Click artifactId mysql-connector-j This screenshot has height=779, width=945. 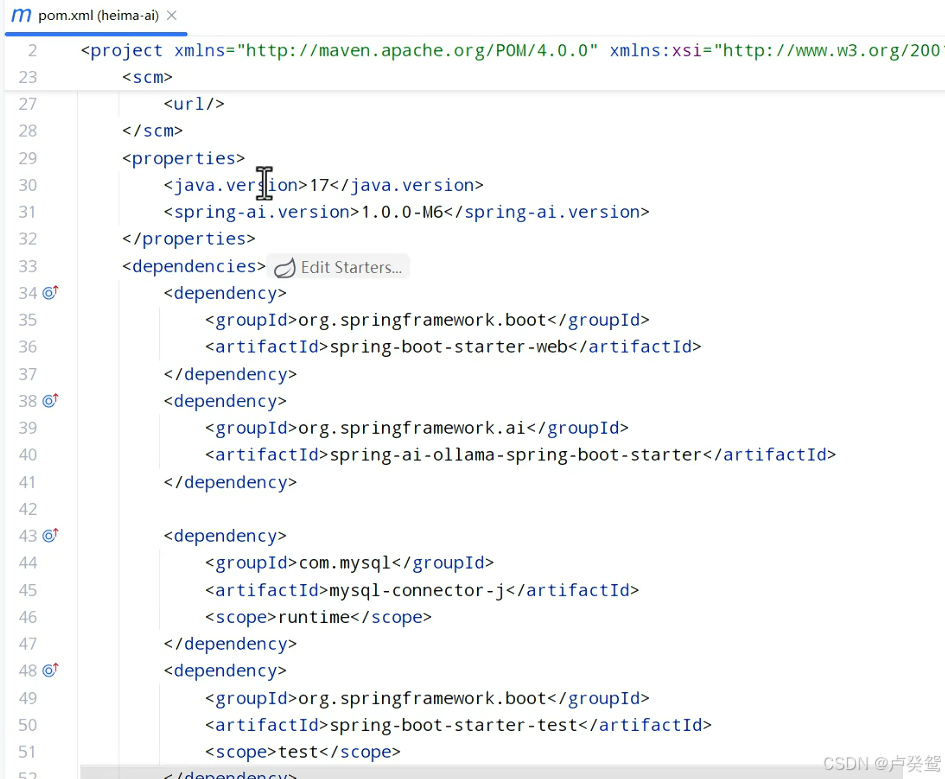417,590
